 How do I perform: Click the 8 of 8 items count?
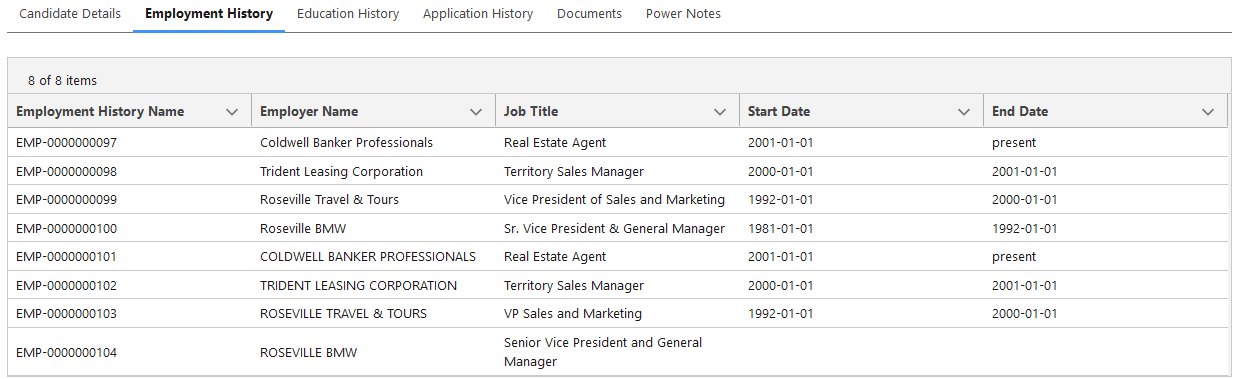pyautogui.click(x=62, y=81)
